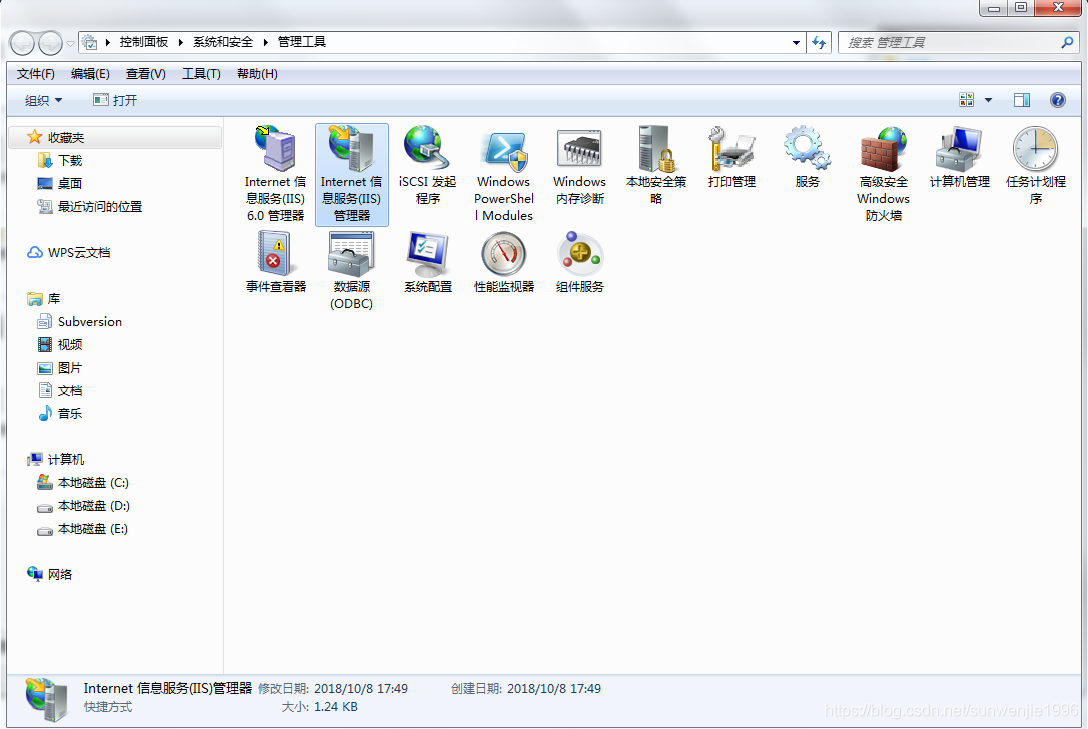Open the 查看(V) menu
Image resolution: width=1088 pixels, height=729 pixels.
[x=146, y=74]
